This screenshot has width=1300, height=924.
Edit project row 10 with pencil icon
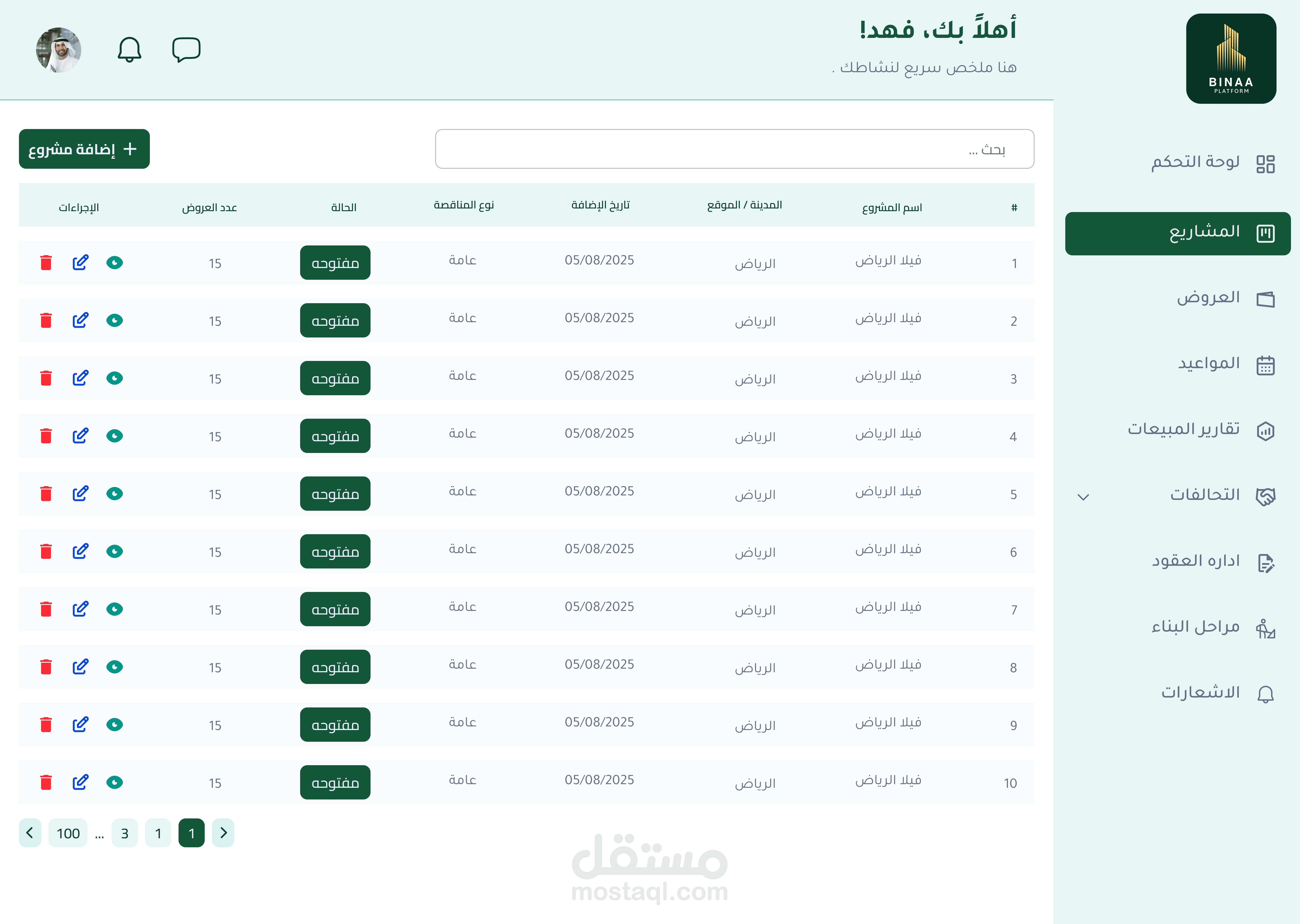point(80,782)
